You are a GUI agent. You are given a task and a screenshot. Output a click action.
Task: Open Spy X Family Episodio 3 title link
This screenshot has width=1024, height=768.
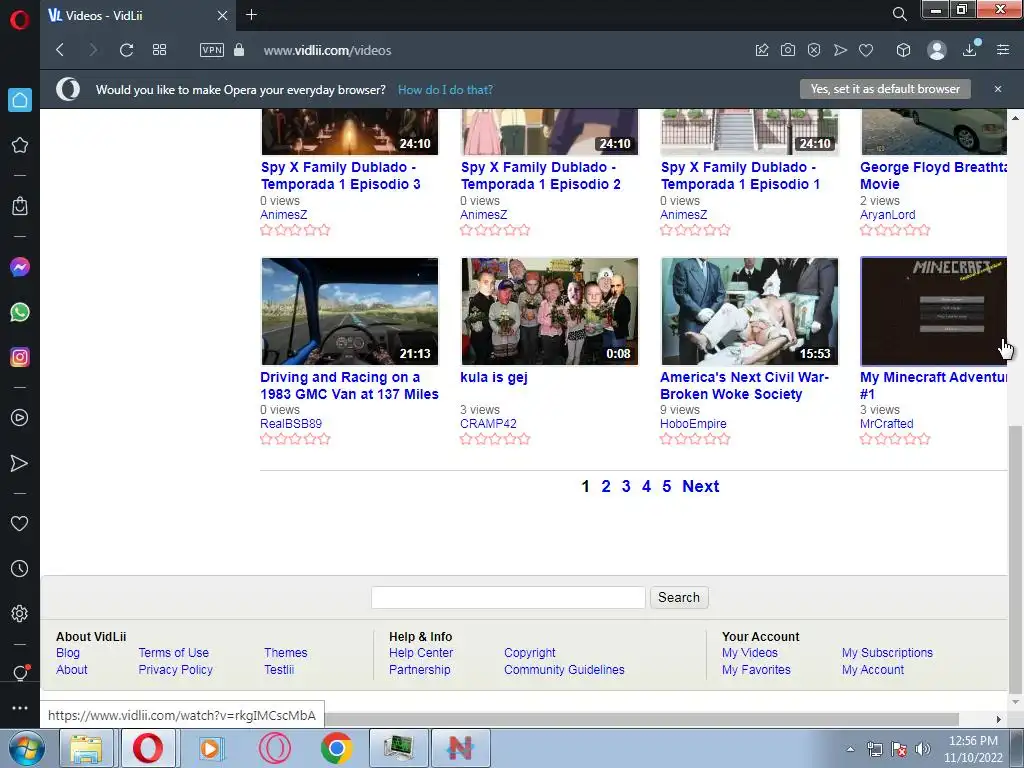point(340,176)
